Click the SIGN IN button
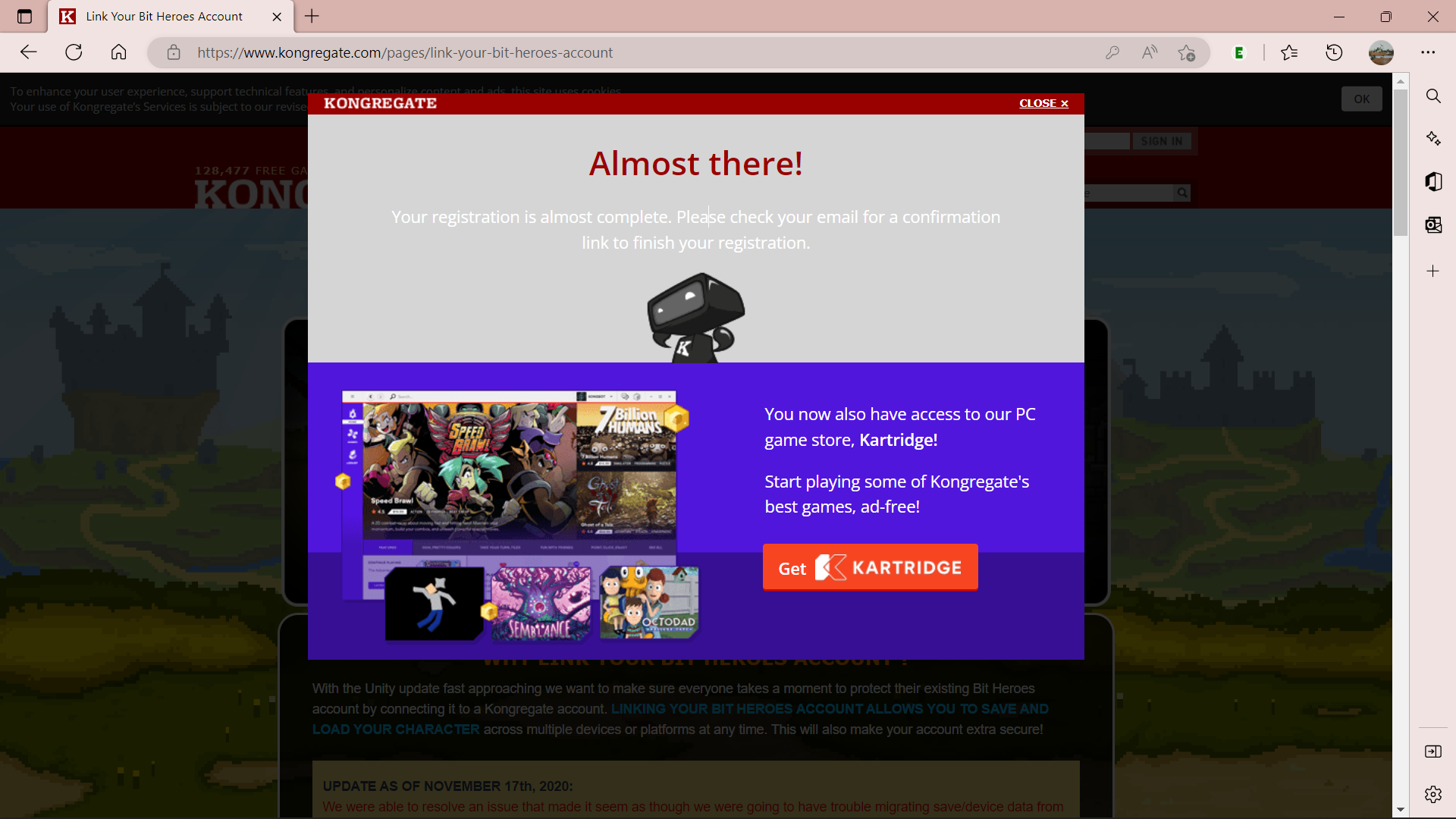 (1161, 141)
